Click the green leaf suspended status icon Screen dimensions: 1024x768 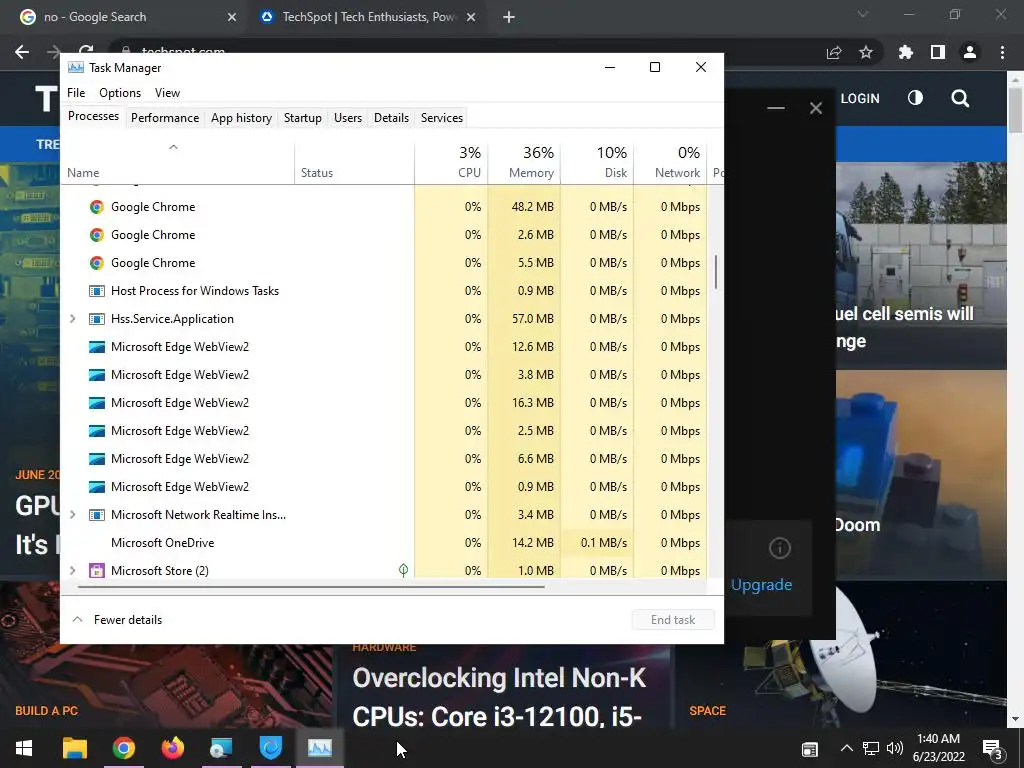tap(404, 570)
